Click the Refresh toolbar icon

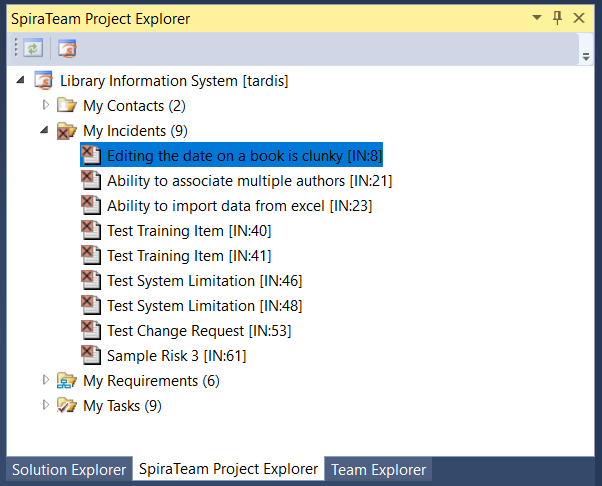click(x=33, y=48)
